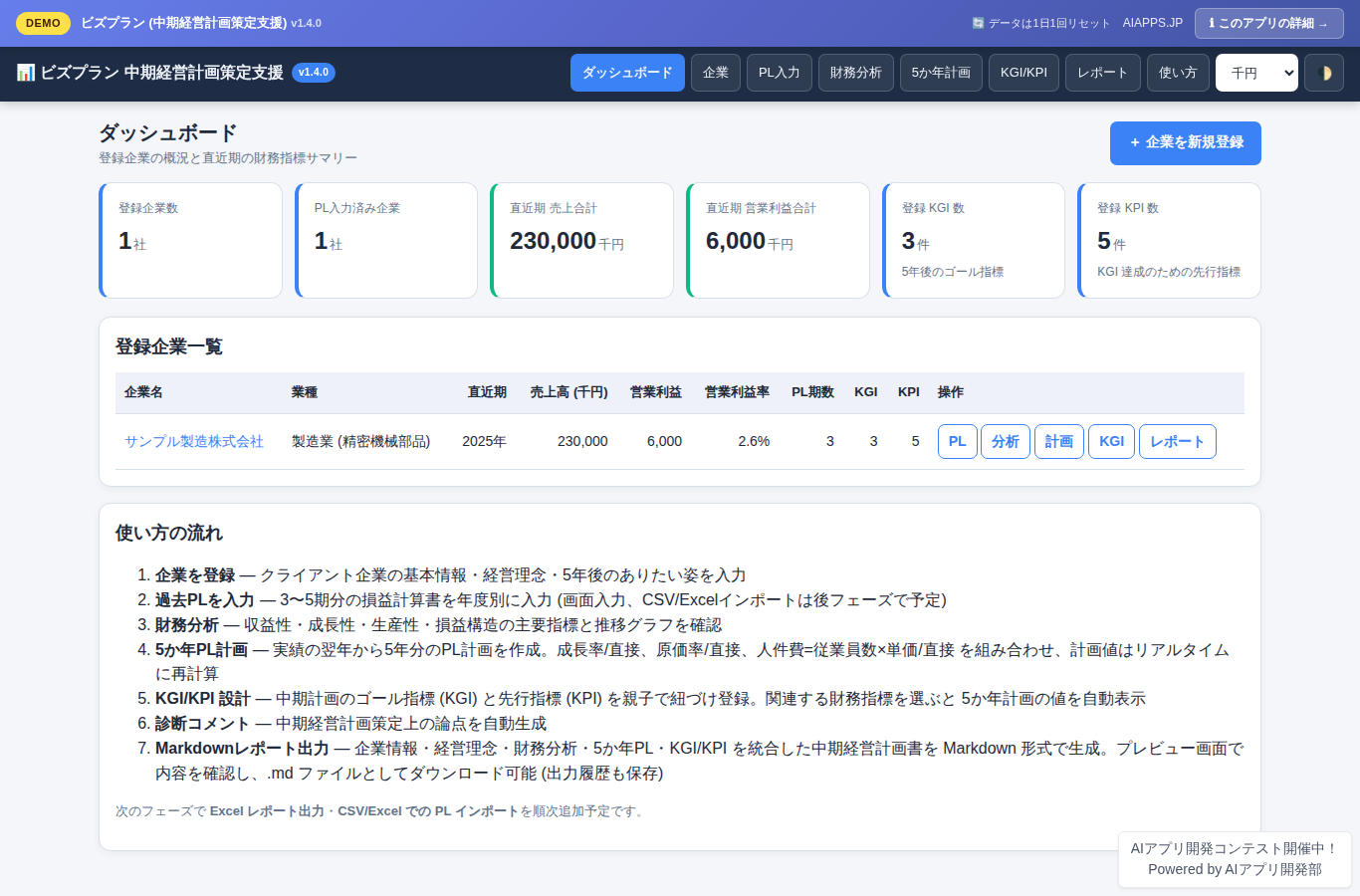
Task: Click PL期数 column header
Action: (x=813, y=392)
